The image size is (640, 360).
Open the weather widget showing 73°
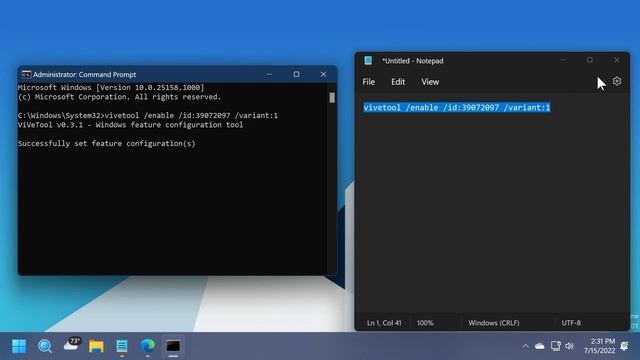click(72, 344)
